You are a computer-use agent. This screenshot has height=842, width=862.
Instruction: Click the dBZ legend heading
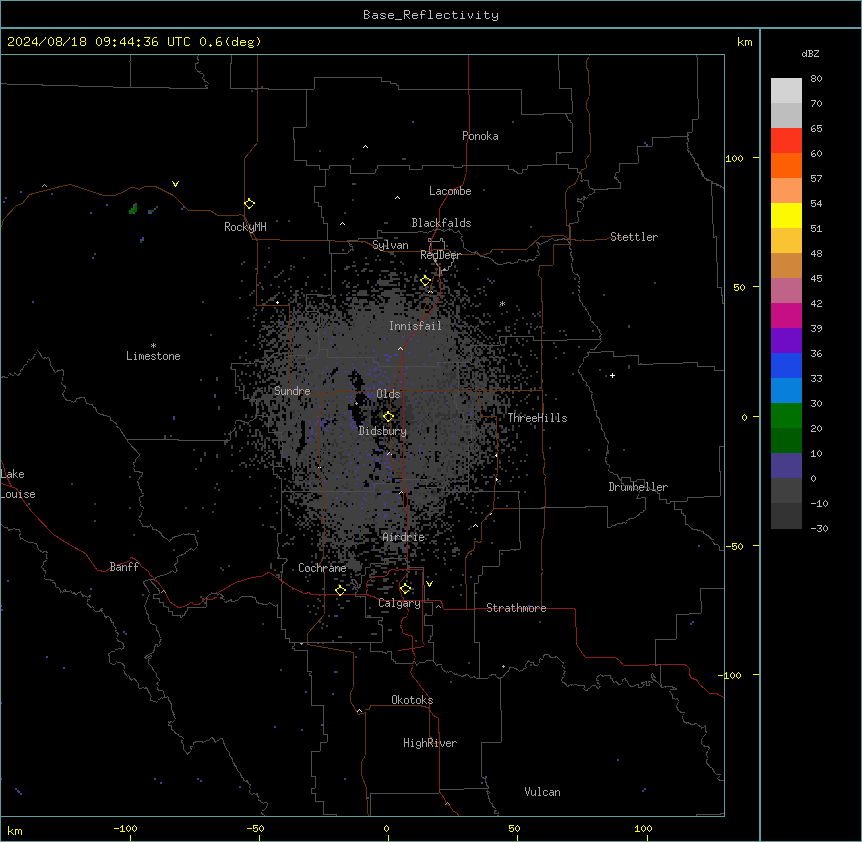tap(810, 53)
